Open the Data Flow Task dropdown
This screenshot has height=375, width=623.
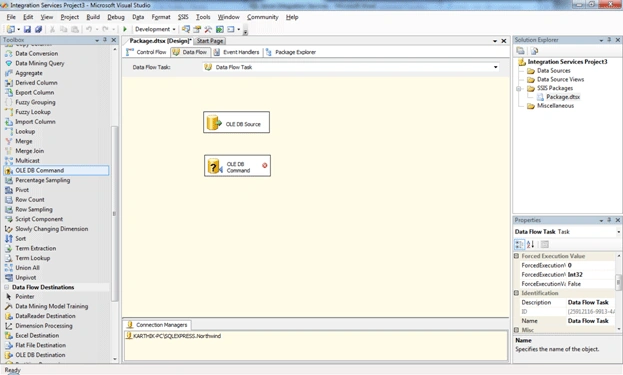click(x=495, y=67)
